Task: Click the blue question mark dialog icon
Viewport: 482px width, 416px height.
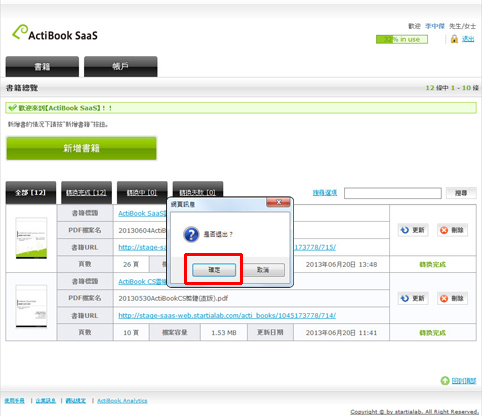Action: tap(191, 235)
